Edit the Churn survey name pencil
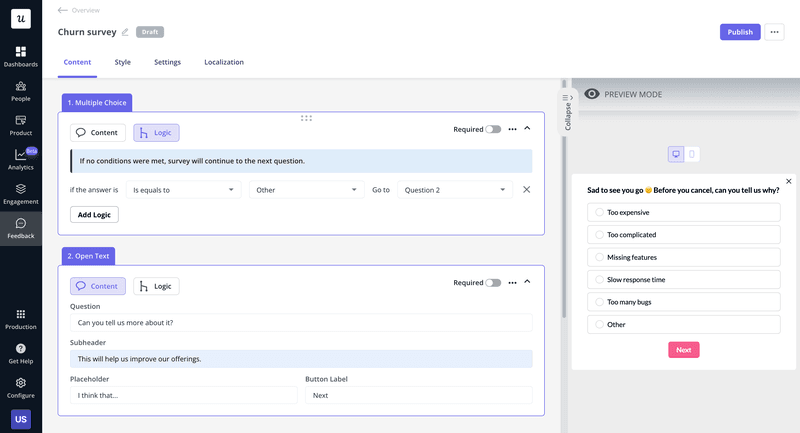 [x=125, y=32]
